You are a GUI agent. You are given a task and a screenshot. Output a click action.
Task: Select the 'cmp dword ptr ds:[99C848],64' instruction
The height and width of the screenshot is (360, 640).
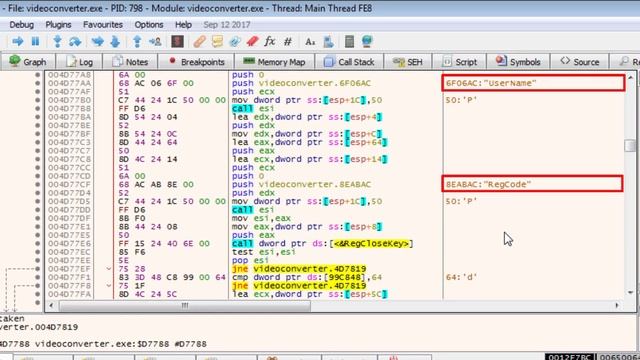(307, 277)
